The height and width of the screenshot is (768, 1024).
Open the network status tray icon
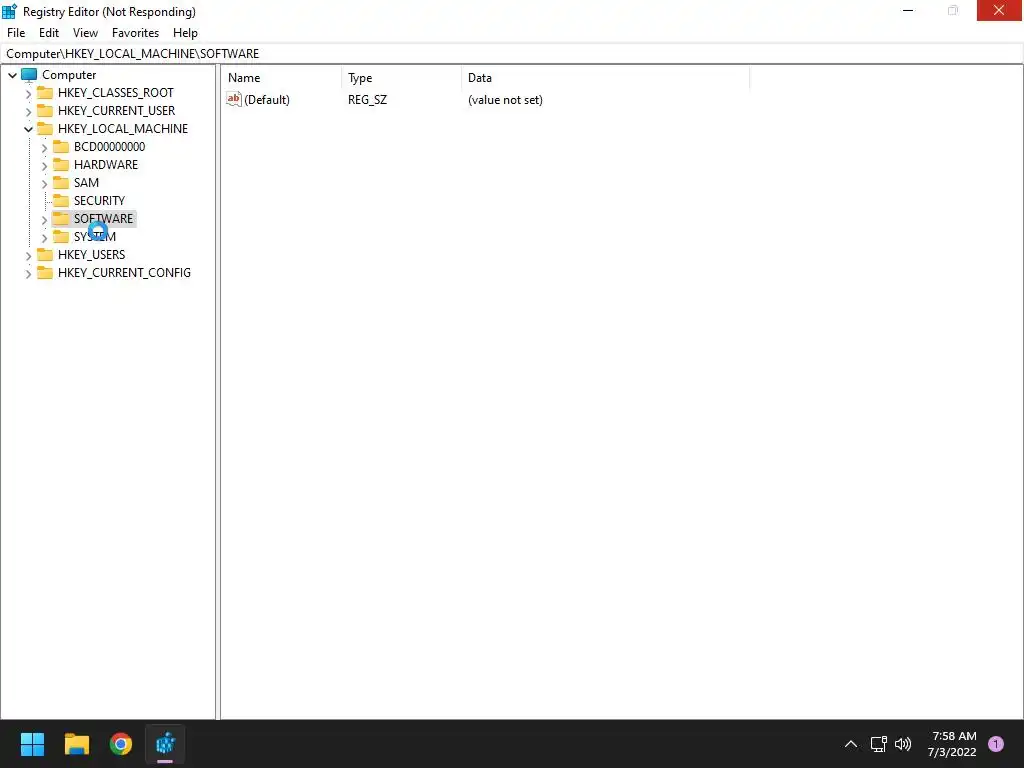(878, 744)
